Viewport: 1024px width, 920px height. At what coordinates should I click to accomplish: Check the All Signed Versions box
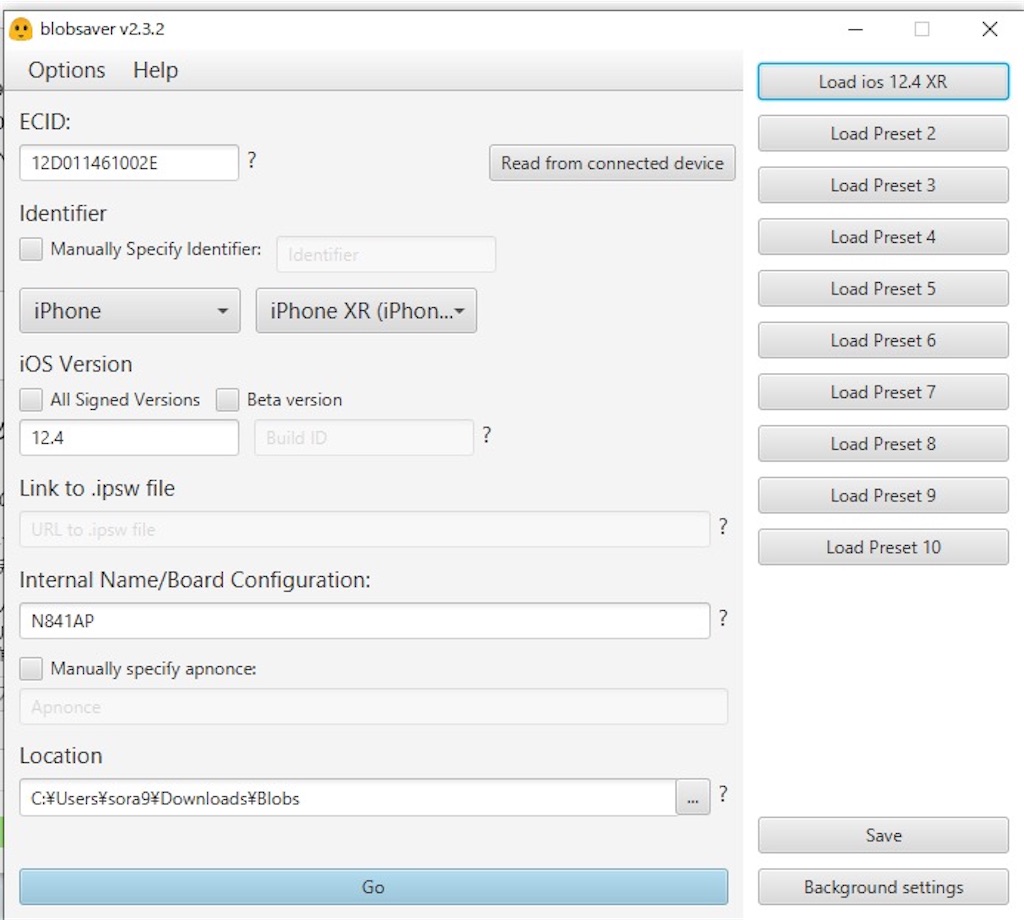point(31,399)
